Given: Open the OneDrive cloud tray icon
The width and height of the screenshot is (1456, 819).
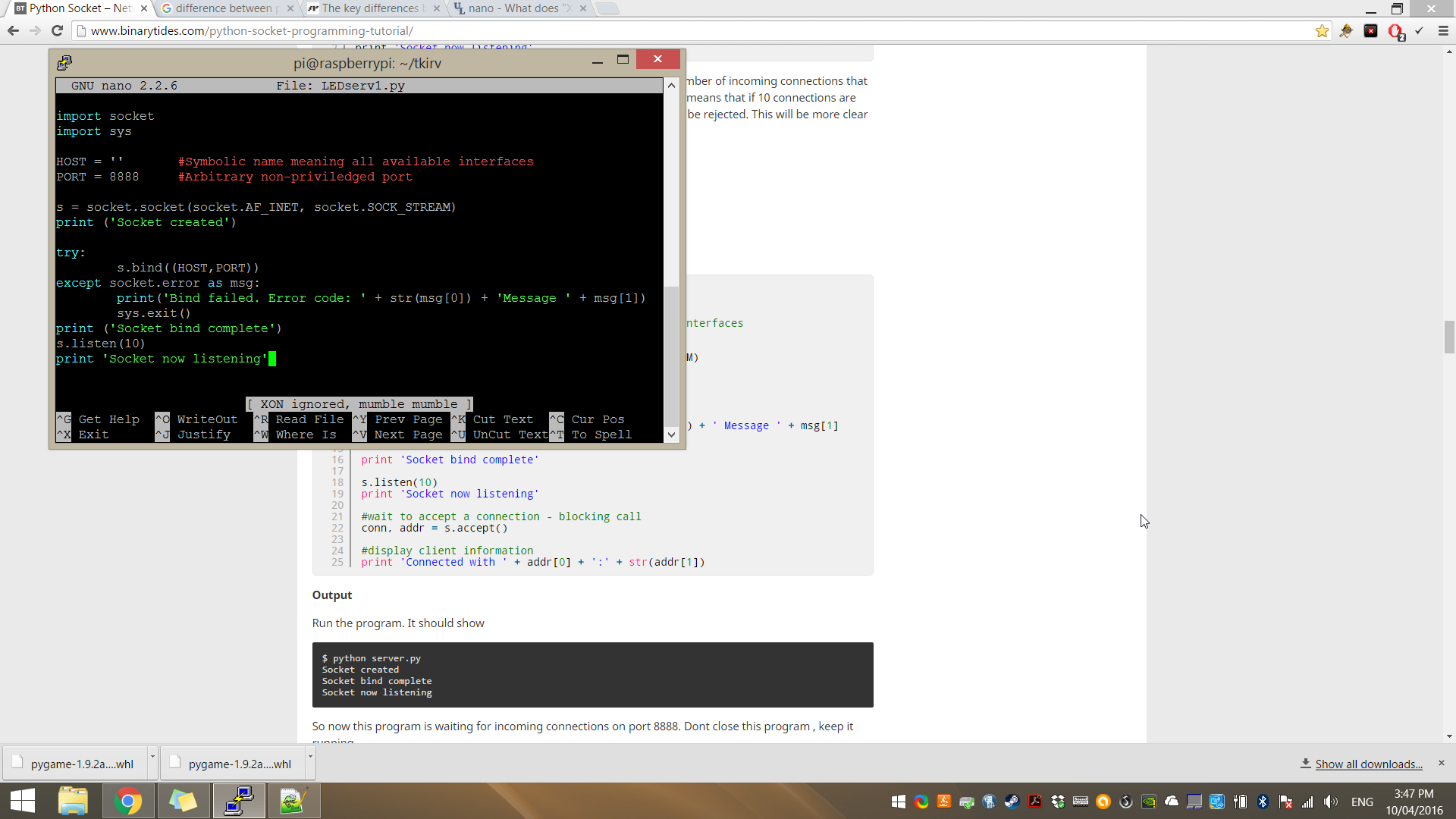Looking at the screenshot, I should click(1172, 801).
